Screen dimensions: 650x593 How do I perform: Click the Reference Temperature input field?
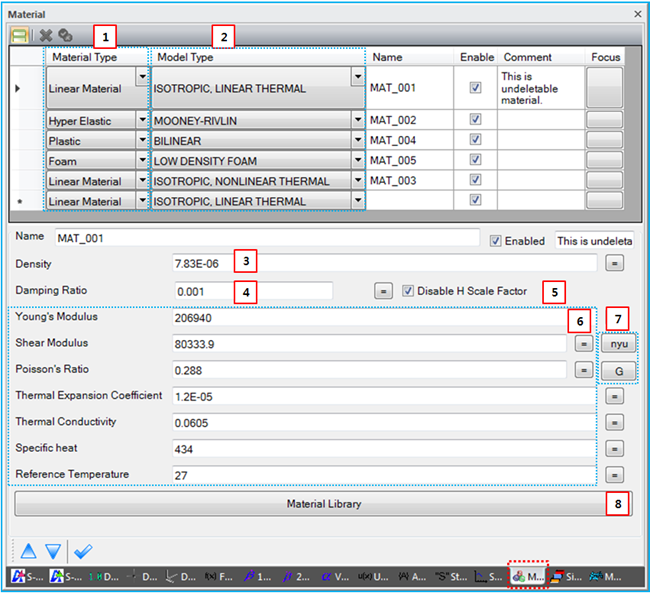(385, 475)
